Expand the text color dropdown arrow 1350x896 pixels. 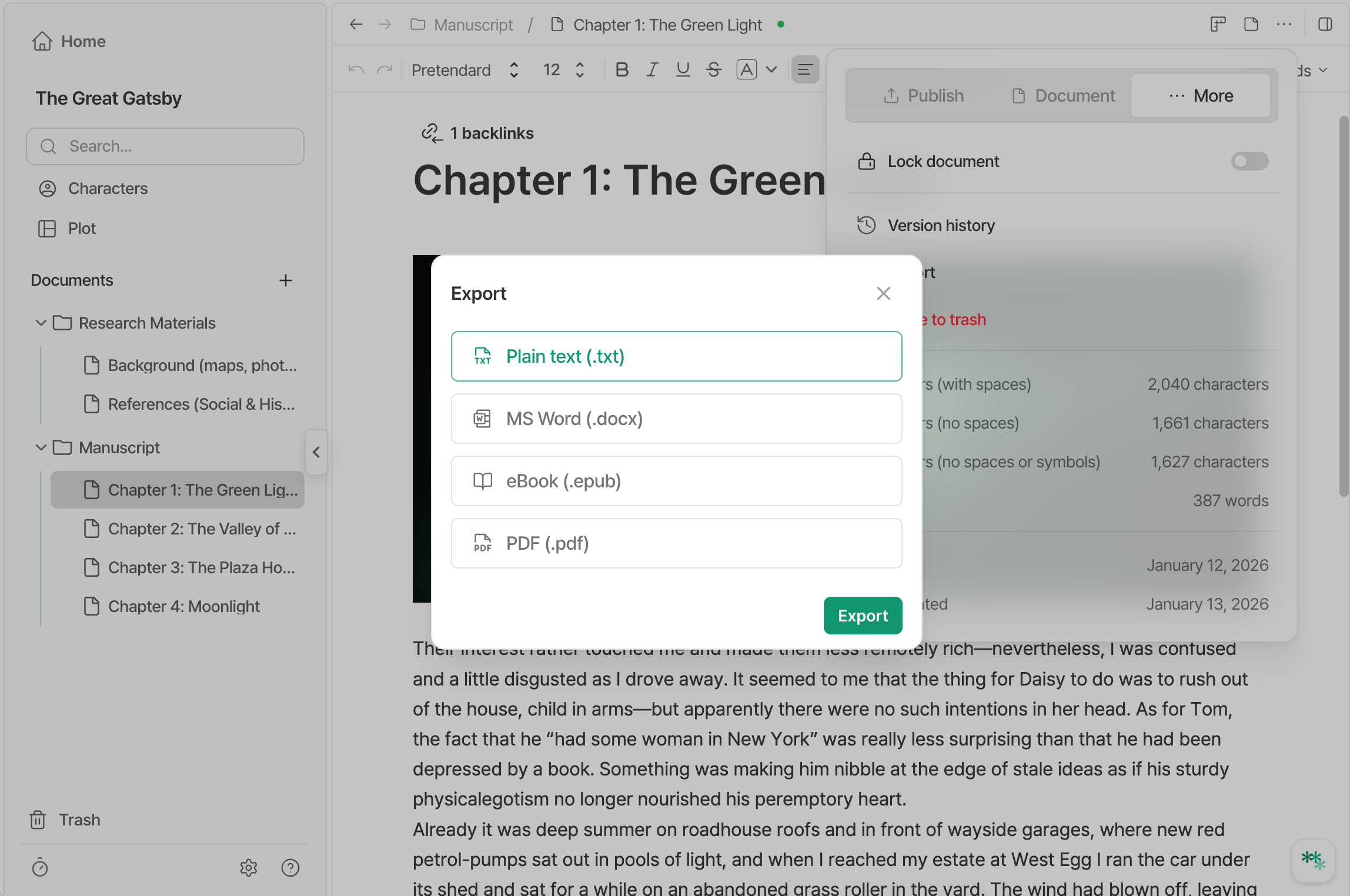(x=771, y=70)
